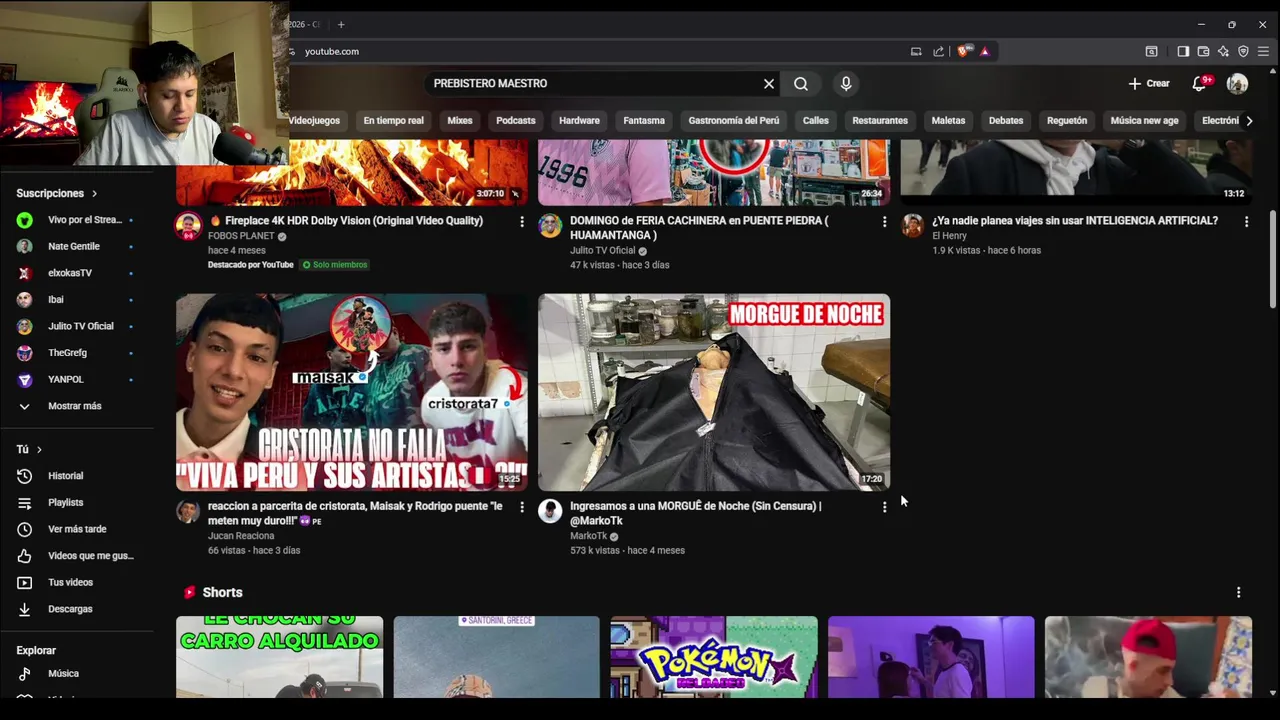Select the Maletas chip
This screenshot has height=720, width=1280.
[x=948, y=121]
